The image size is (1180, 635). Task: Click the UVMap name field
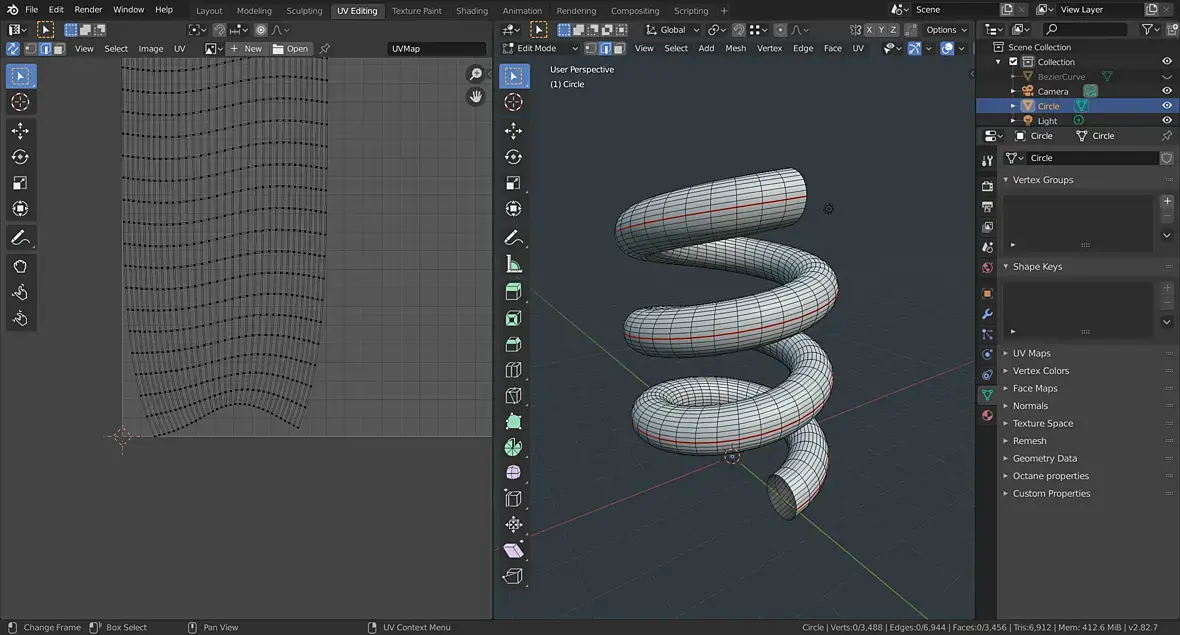point(435,48)
